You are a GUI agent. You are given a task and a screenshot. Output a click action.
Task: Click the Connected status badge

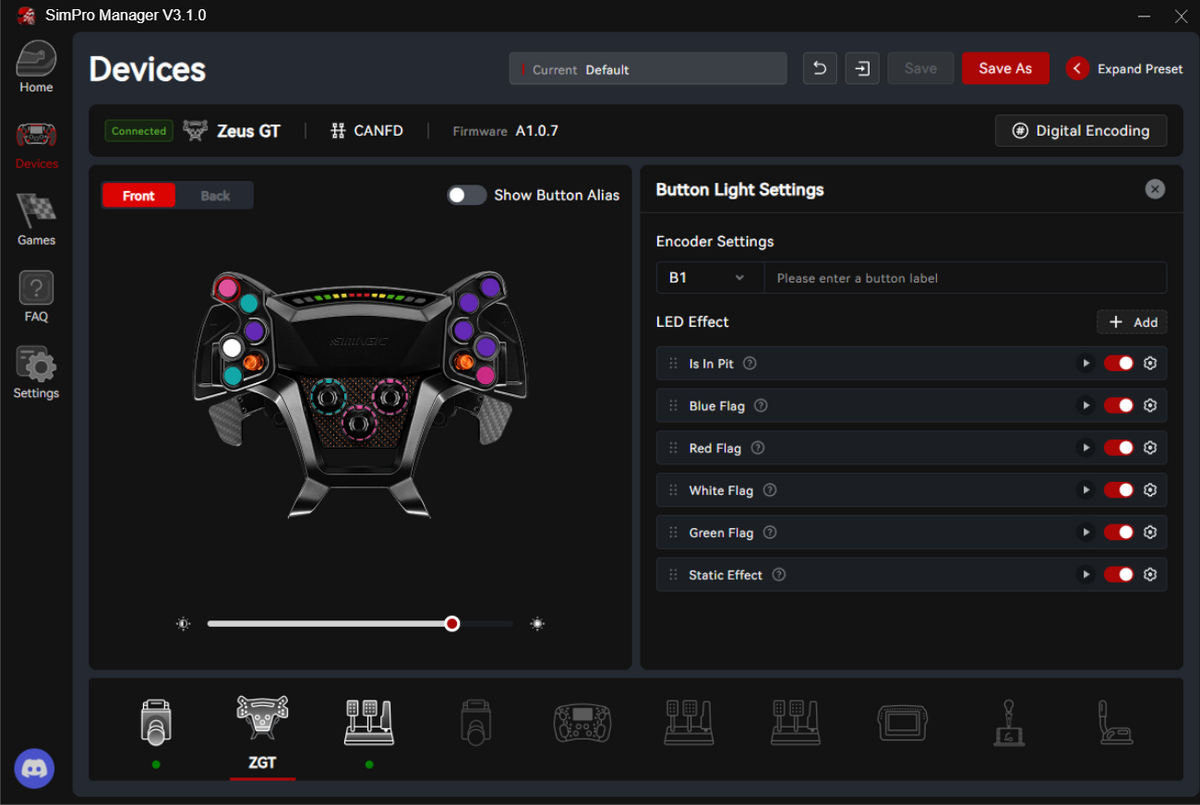pos(139,131)
